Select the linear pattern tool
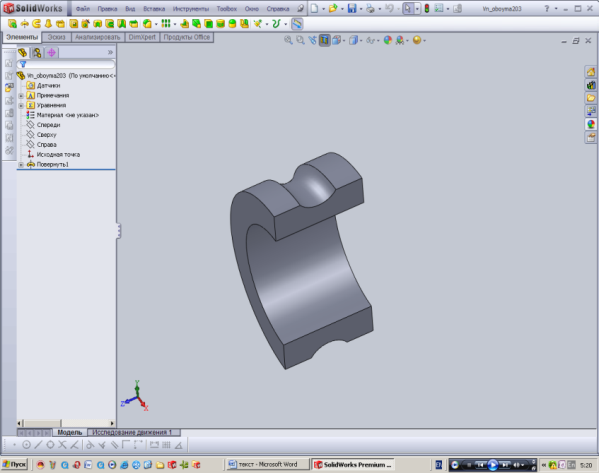Viewport: 599px width, 473px height. tap(165, 24)
